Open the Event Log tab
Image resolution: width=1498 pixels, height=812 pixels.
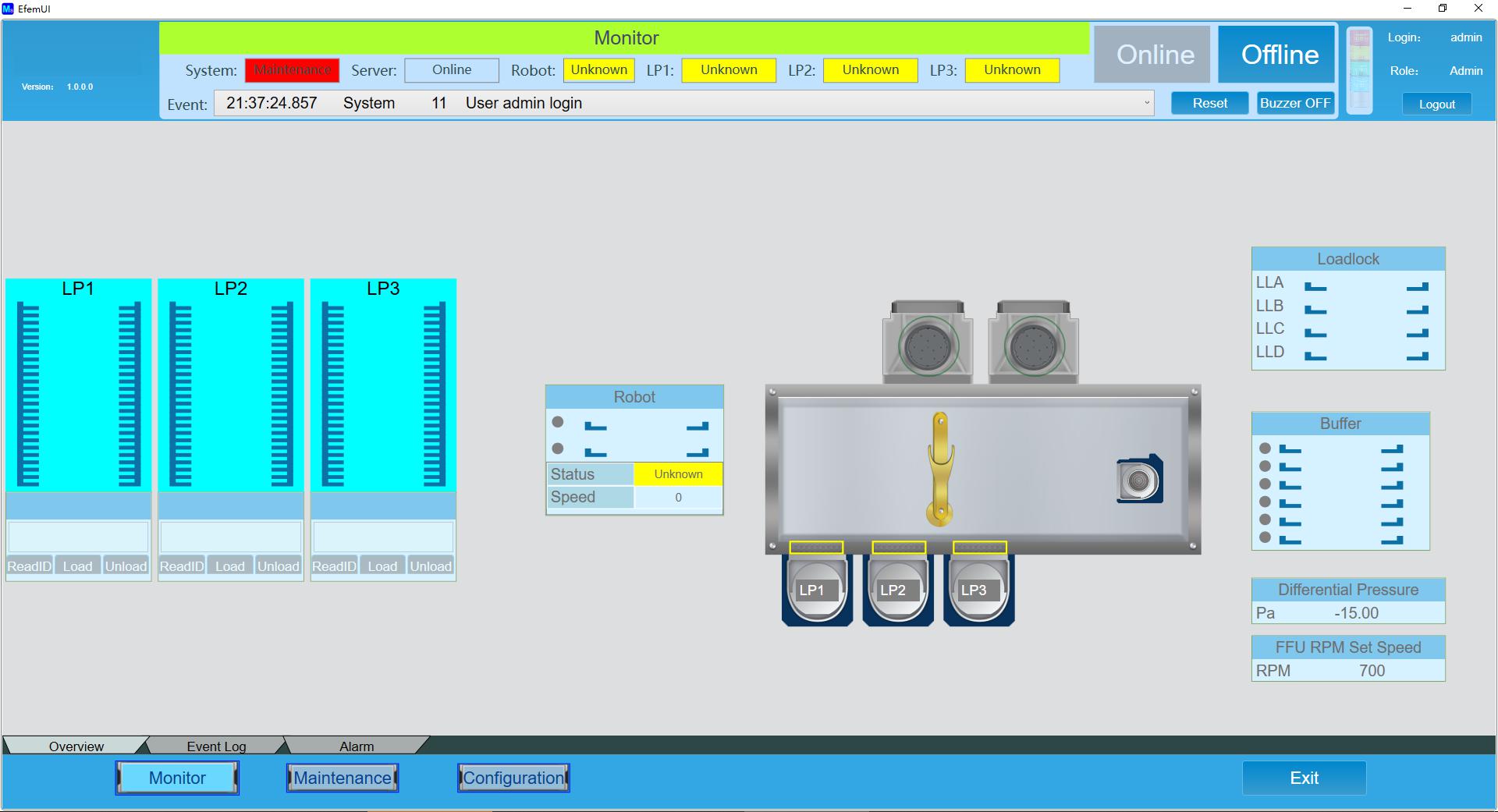pos(216,746)
